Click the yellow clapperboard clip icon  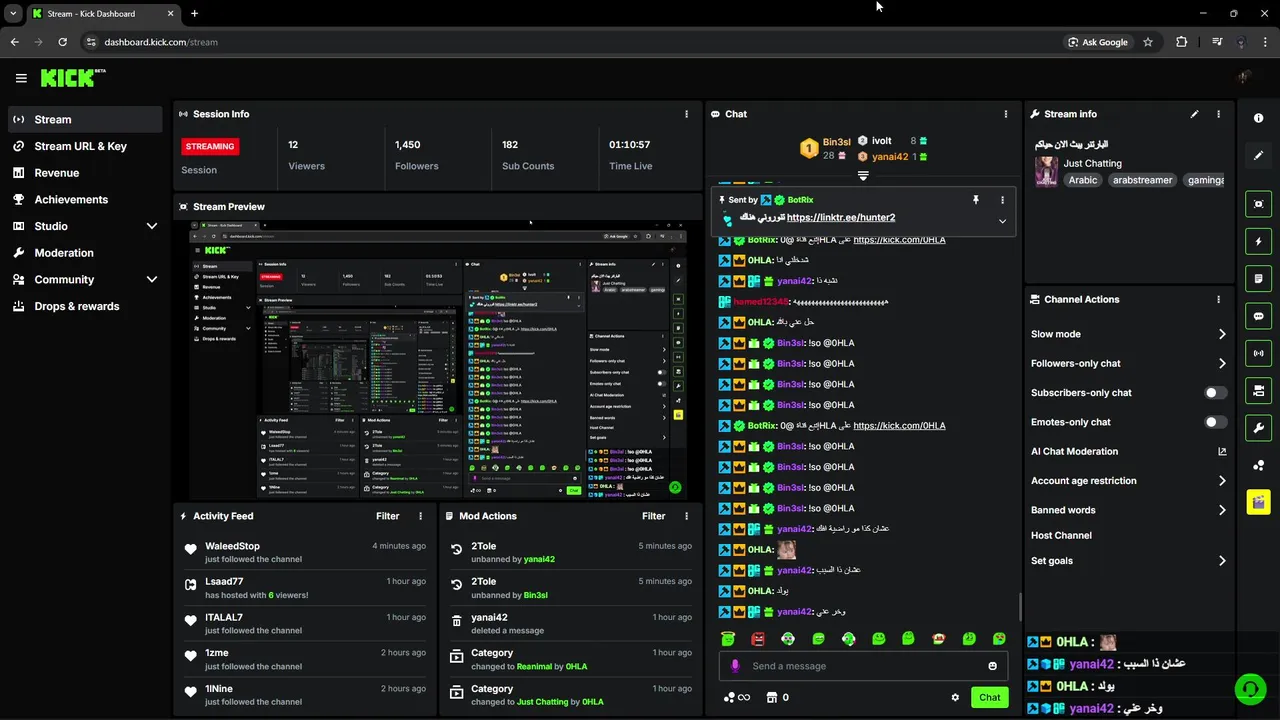(1258, 502)
